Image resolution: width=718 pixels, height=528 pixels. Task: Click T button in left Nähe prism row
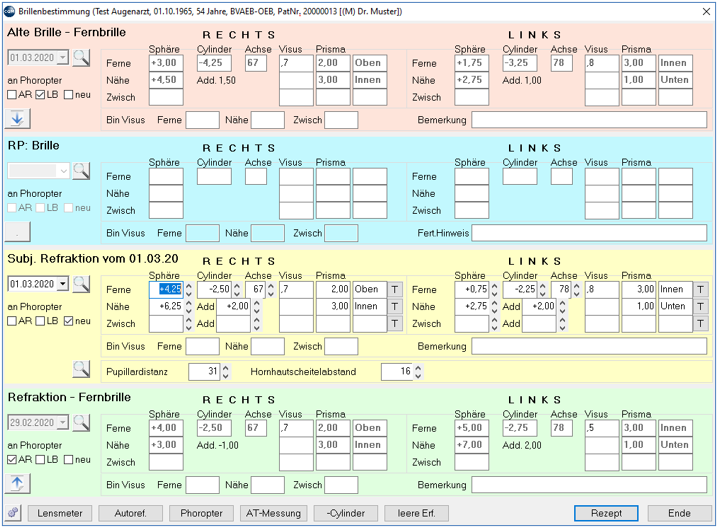(700, 306)
